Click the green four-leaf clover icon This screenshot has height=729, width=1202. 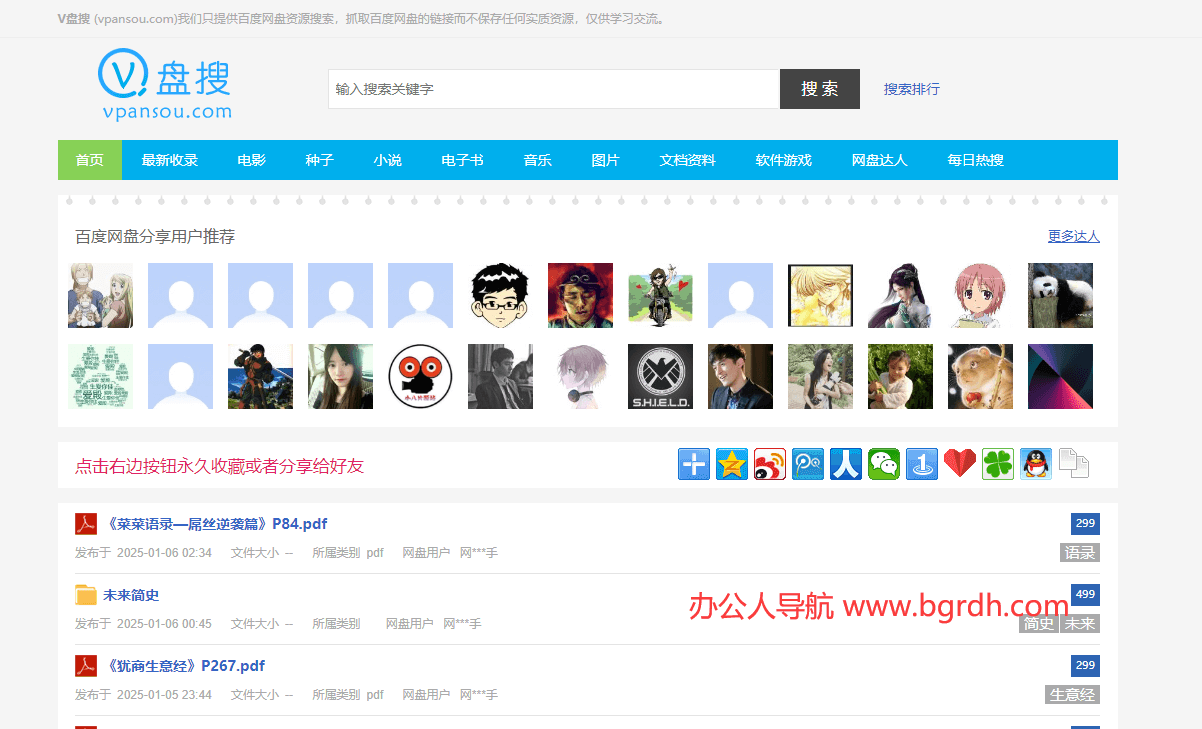tap(998, 464)
